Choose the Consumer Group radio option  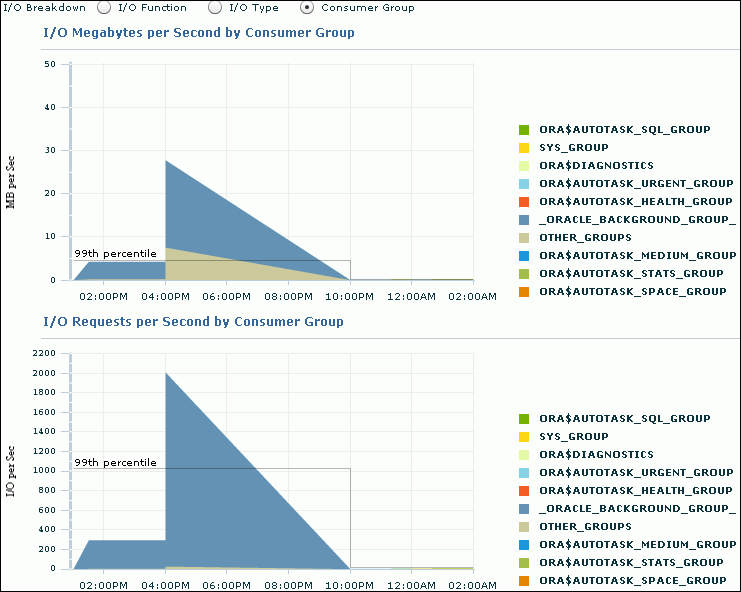coord(307,7)
